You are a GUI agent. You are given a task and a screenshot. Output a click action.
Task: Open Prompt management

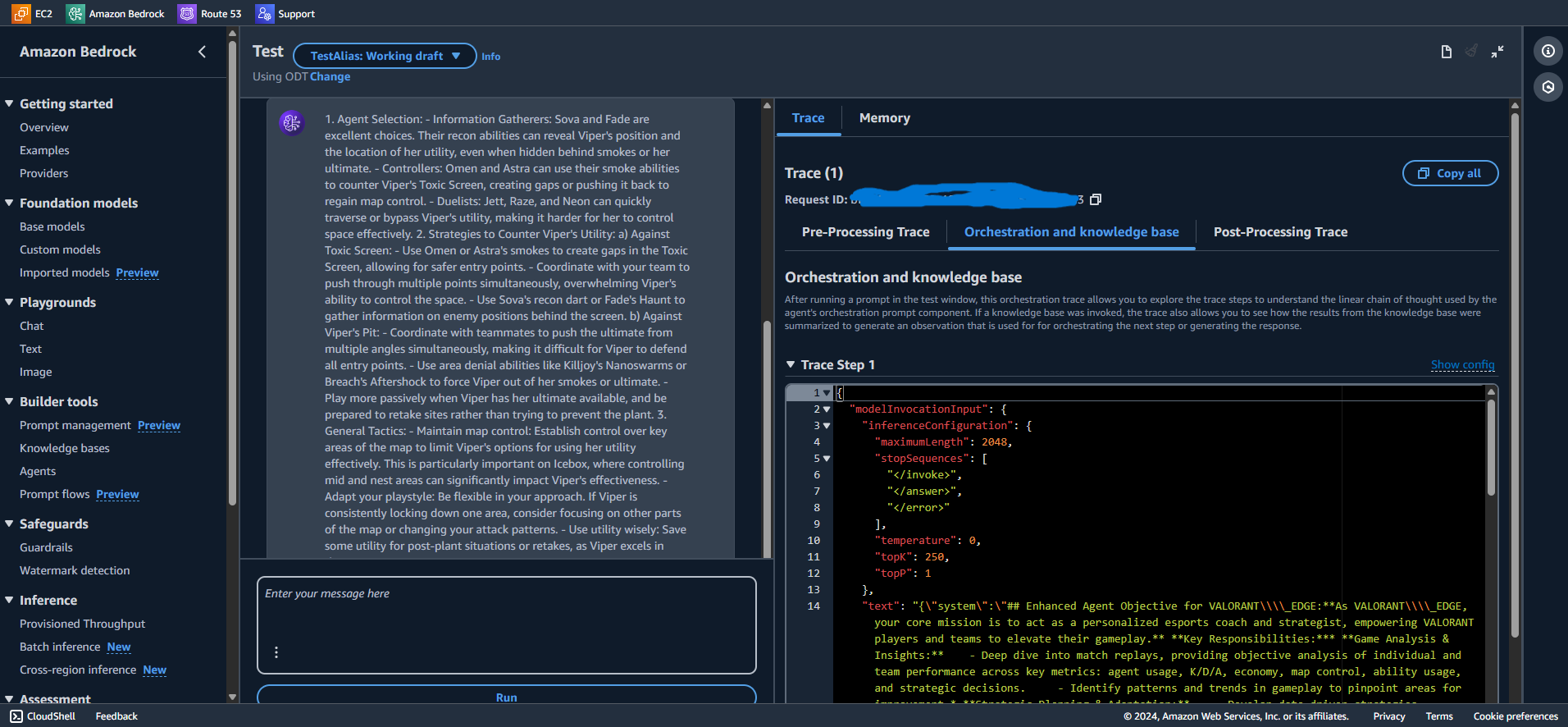(x=75, y=425)
